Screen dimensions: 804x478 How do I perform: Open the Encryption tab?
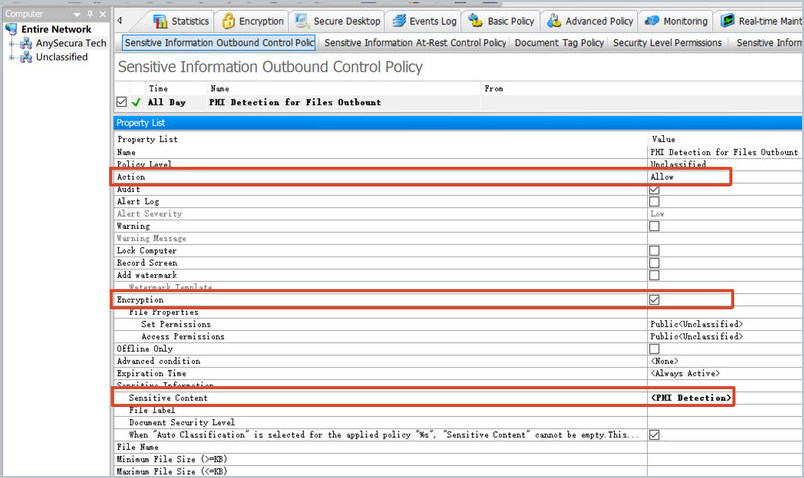(x=252, y=21)
